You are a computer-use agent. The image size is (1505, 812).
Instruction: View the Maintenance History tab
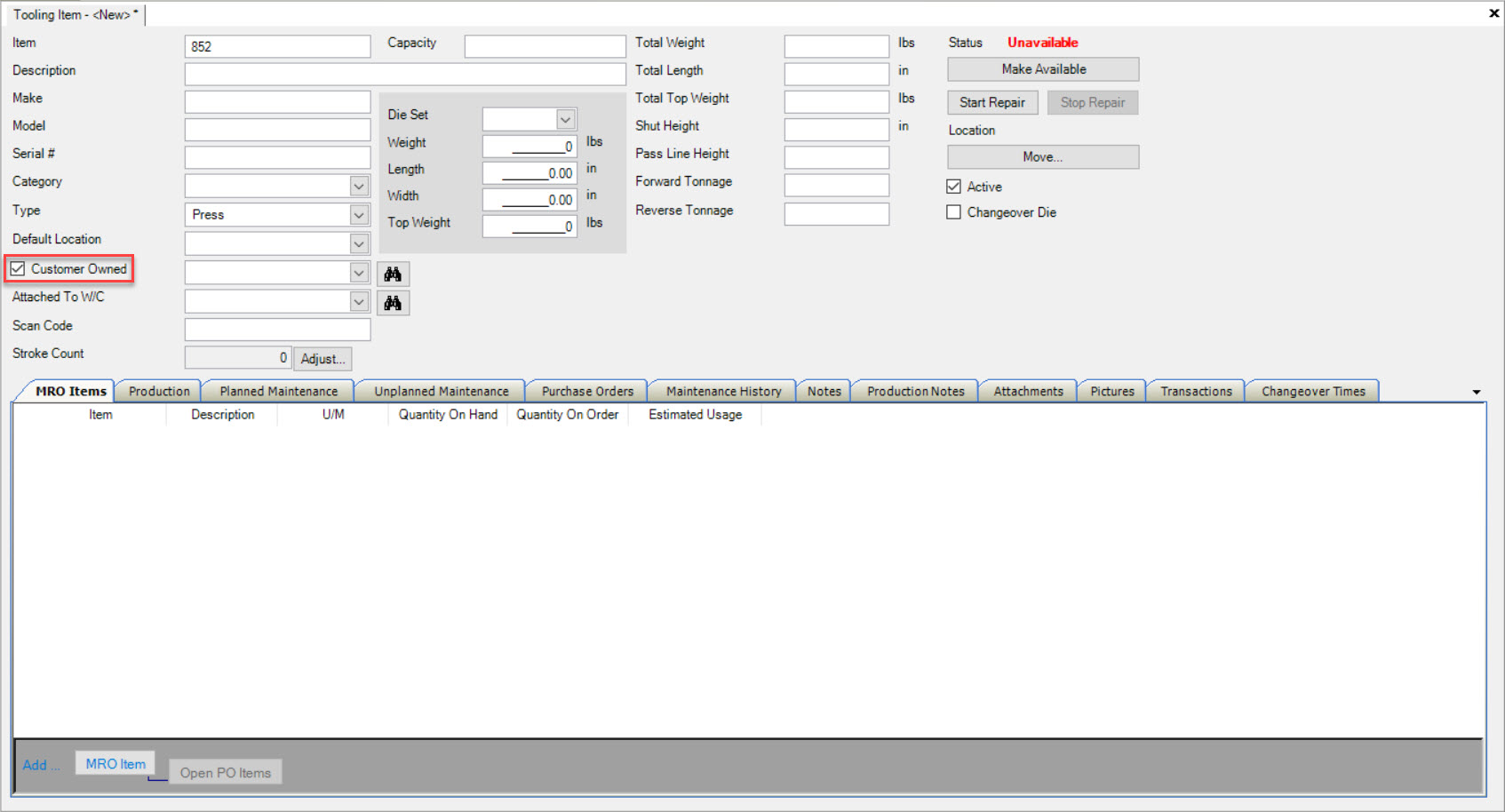(723, 391)
